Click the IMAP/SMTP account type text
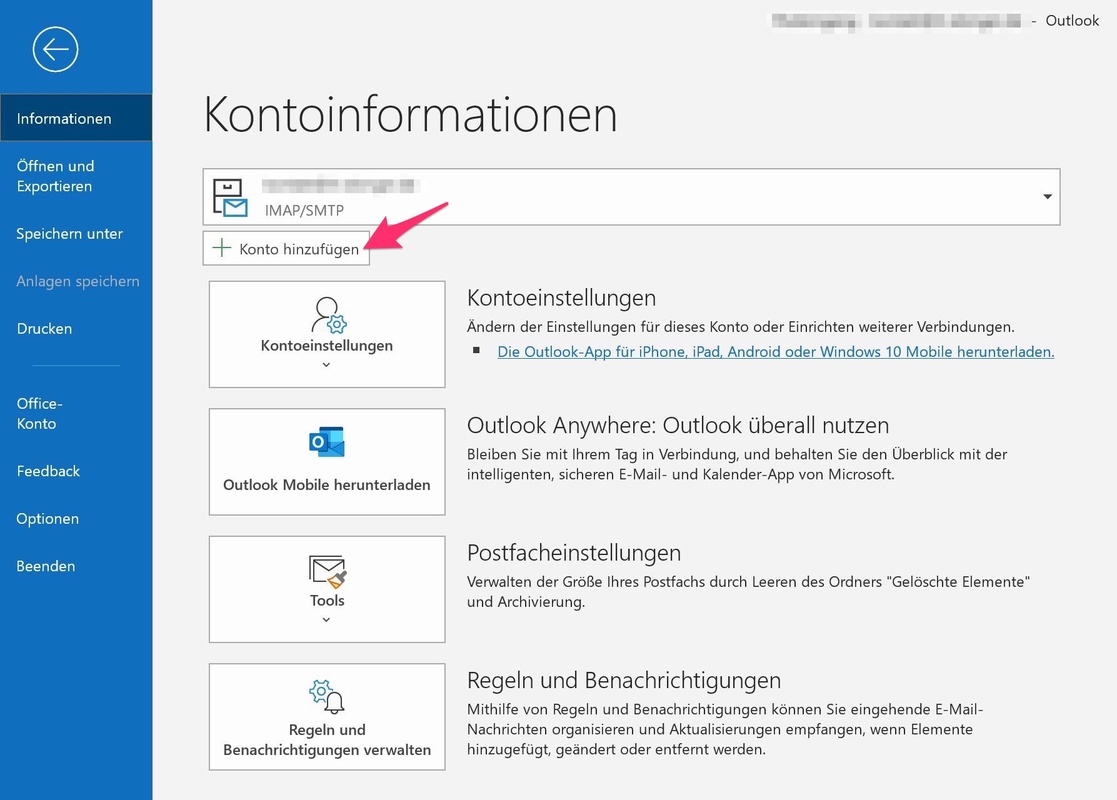The width and height of the screenshot is (1117, 800). coord(304,210)
